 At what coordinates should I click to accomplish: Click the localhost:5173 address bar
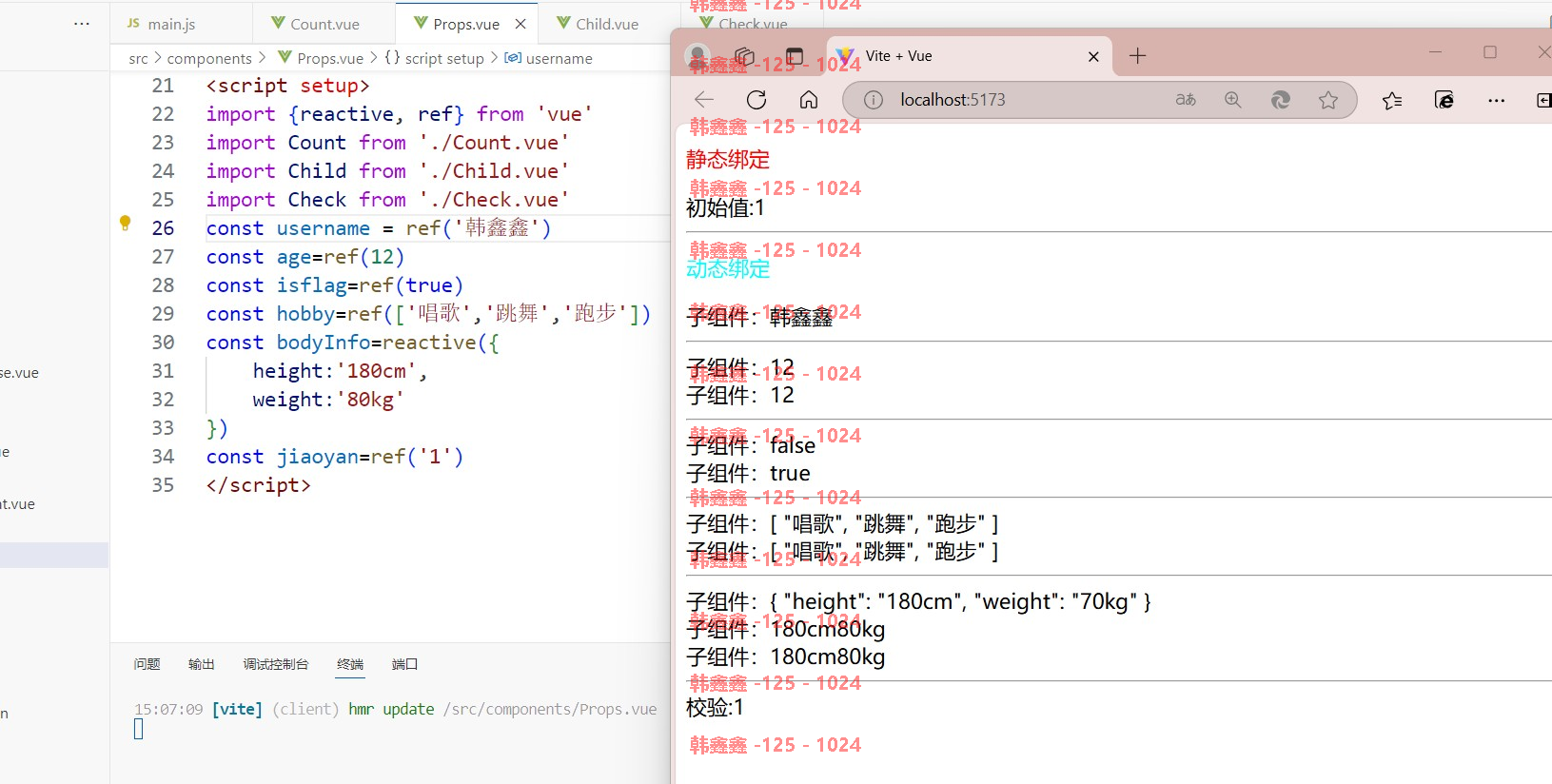point(953,100)
